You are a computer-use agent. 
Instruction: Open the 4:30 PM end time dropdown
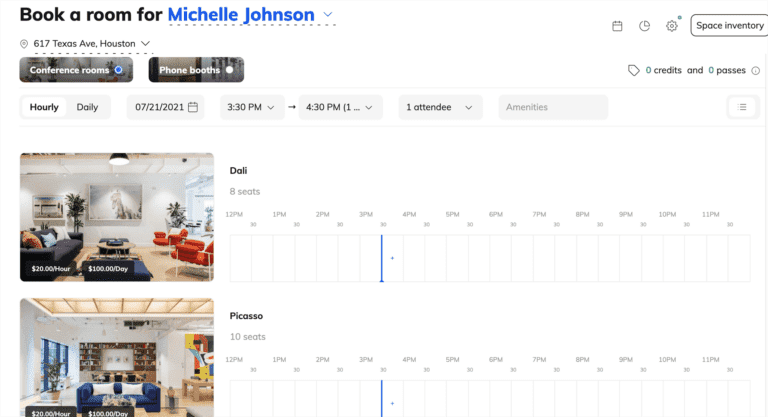[x=340, y=107]
